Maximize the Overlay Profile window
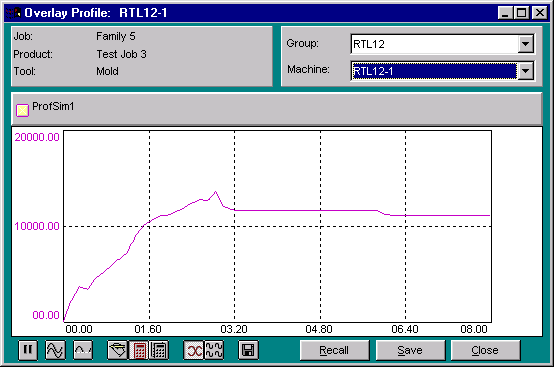This screenshot has width=554, height=367. click(x=521, y=13)
